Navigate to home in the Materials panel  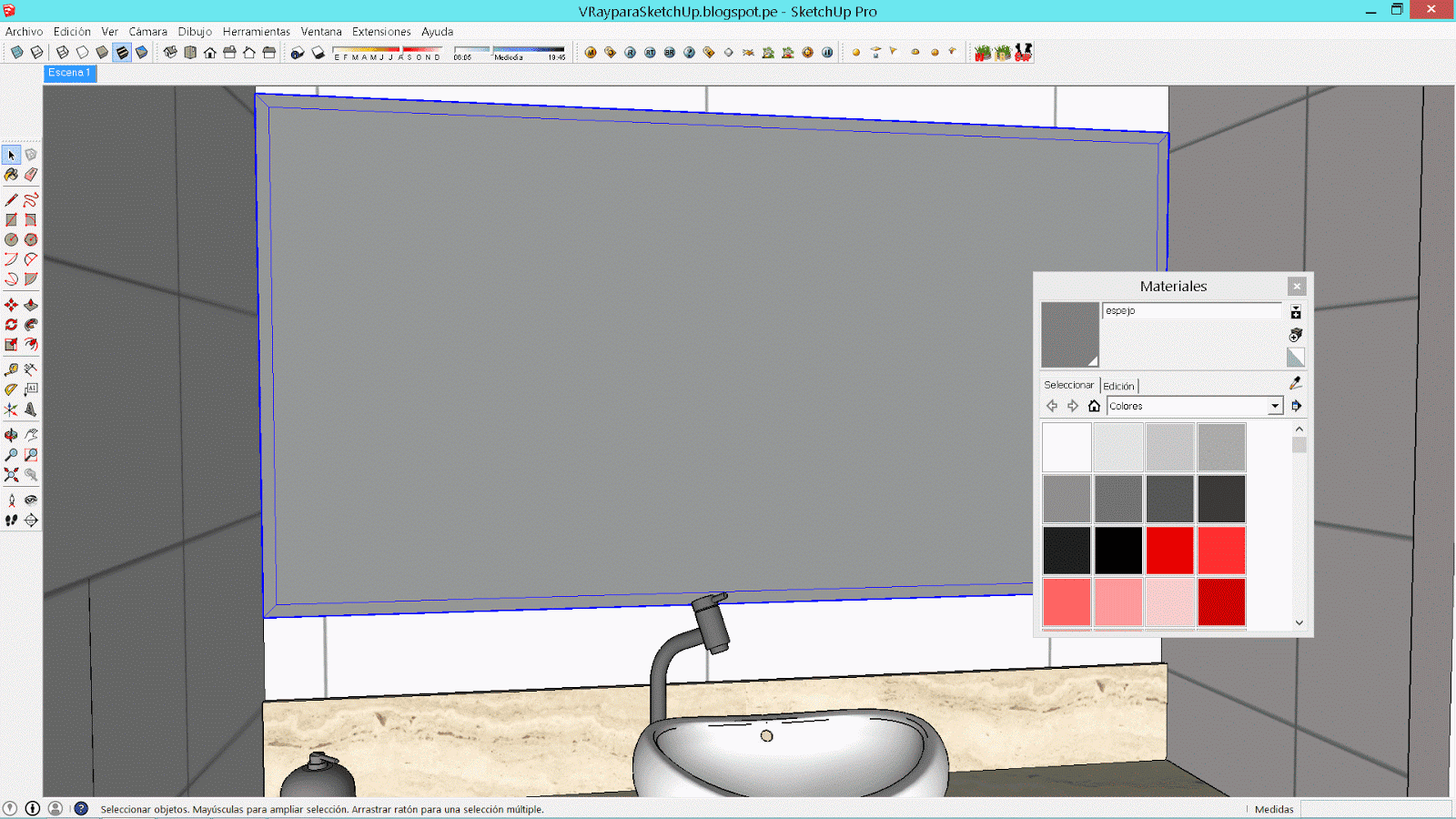click(x=1094, y=406)
